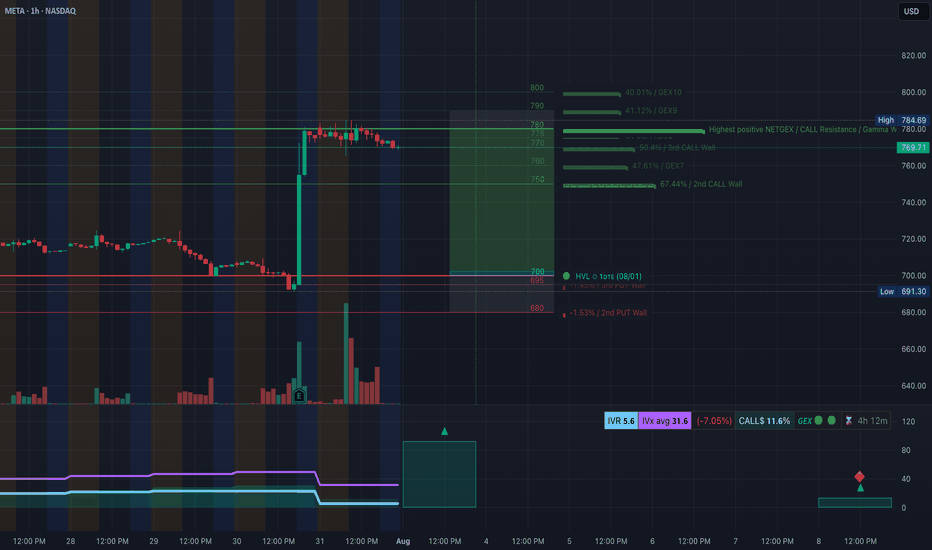Click the date 29 on the time axis
This screenshot has width=932, height=550.
click(153, 541)
